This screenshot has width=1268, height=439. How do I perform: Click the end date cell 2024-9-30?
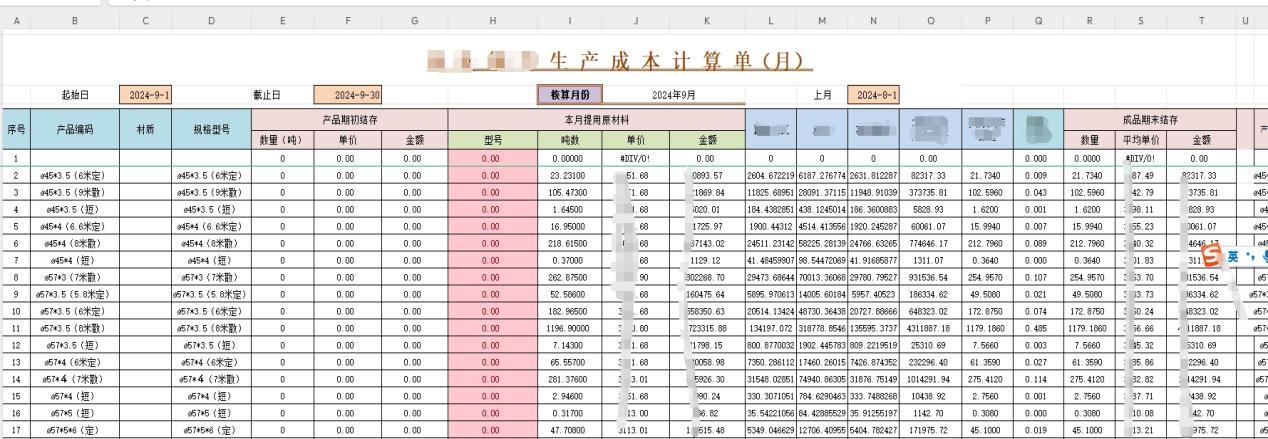tap(347, 95)
